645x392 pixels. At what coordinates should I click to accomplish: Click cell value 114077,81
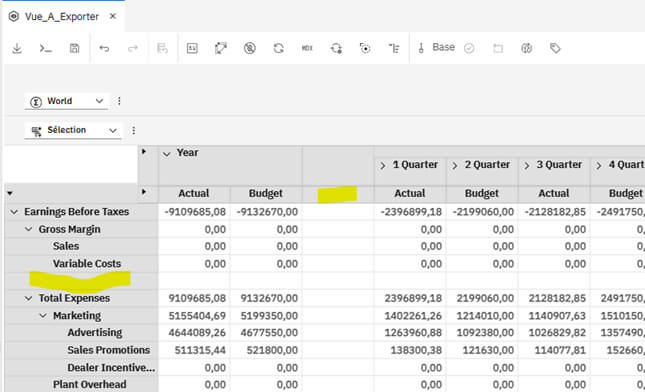pyautogui.click(x=560, y=350)
